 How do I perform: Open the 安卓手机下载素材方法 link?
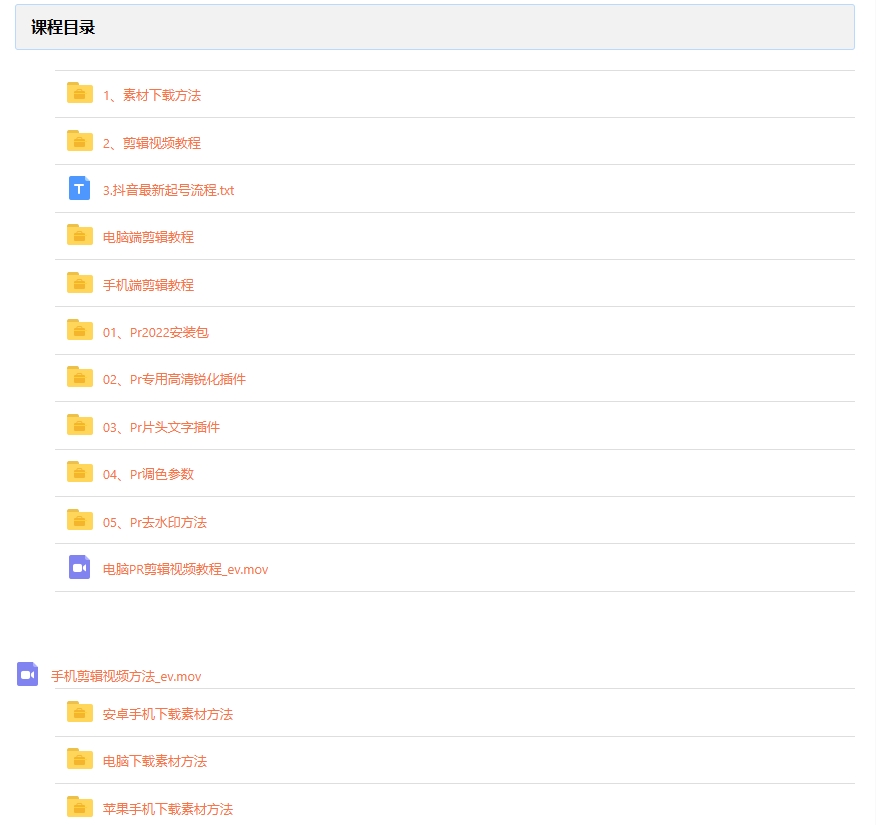tap(168, 714)
